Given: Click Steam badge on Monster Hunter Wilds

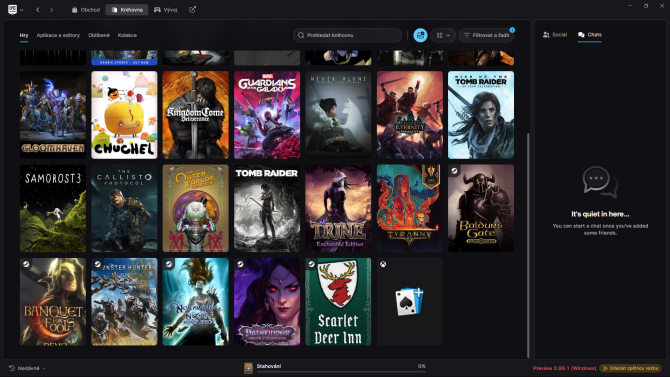Looking at the screenshot, I should click(x=97, y=264).
